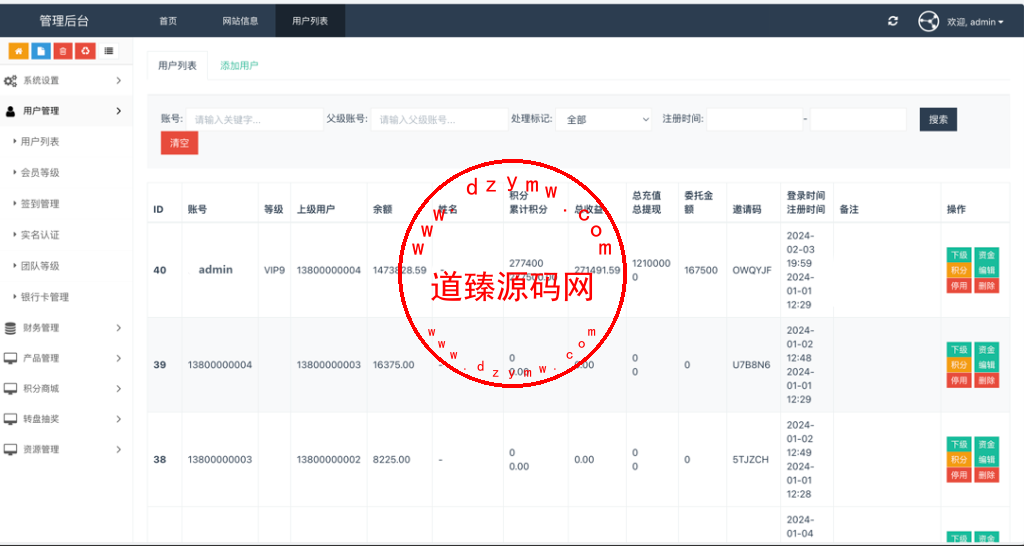Image resolution: width=1024 pixels, height=546 pixels.
Task: Expand 转盘抽奖 using its chevron arrow
Action: pos(118,419)
